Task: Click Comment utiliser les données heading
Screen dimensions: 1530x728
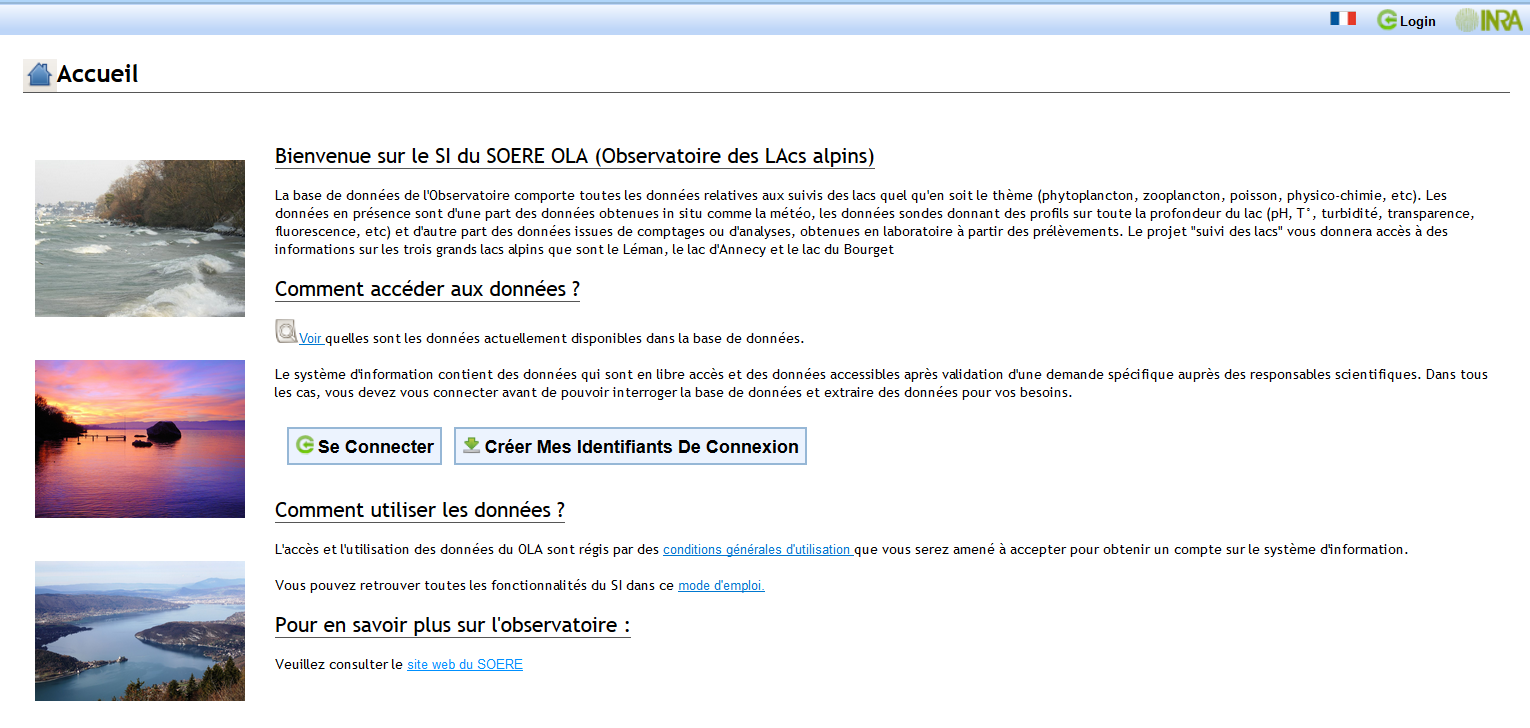Action: [x=420, y=510]
